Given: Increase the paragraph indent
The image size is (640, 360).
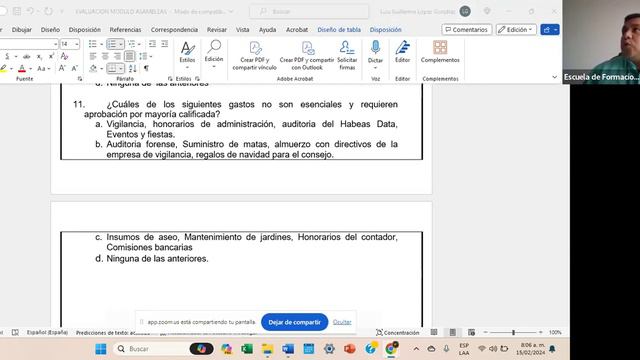Looking at the screenshot, I should [164, 44].
